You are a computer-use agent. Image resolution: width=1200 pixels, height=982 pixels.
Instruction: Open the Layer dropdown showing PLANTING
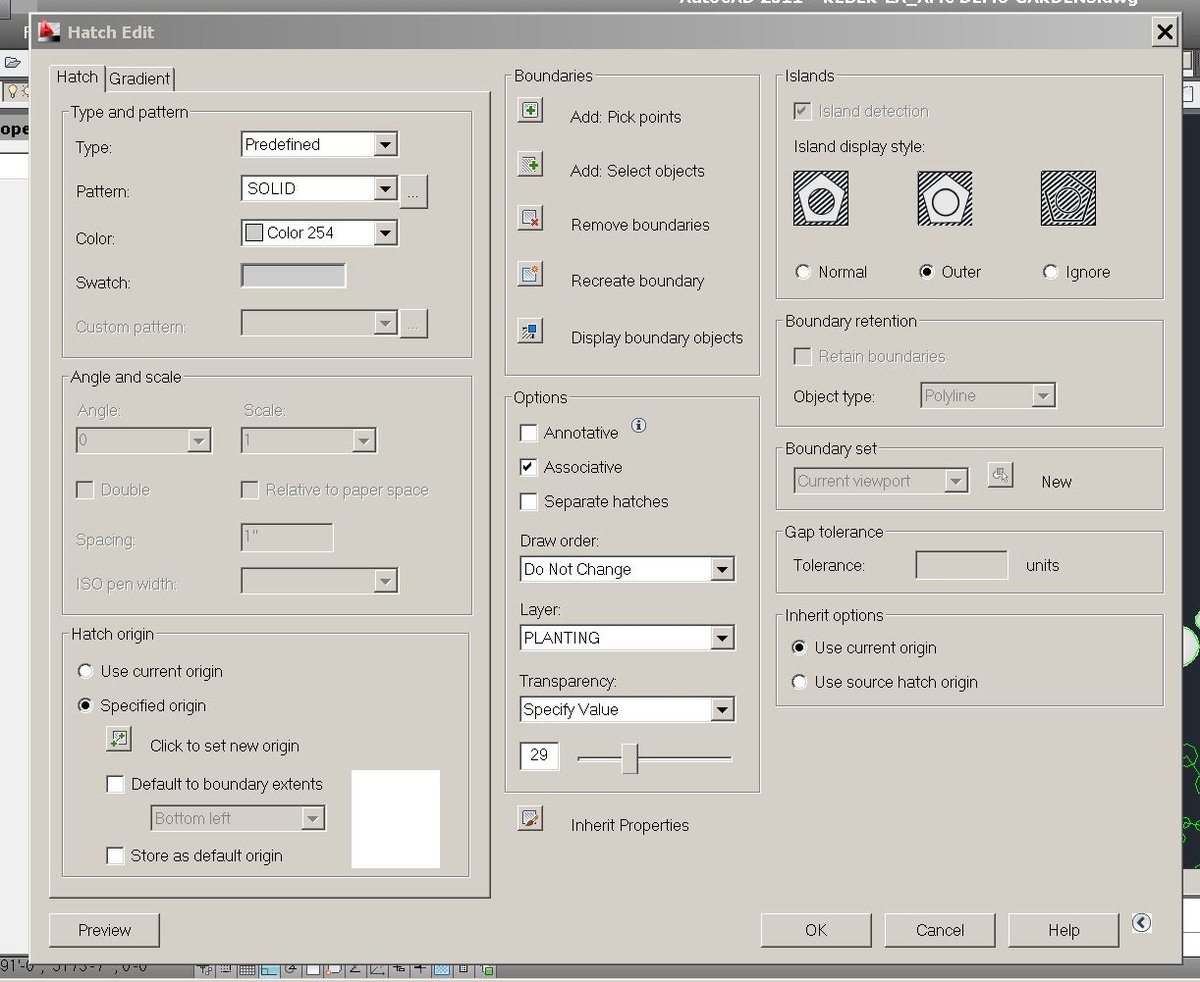722,638
